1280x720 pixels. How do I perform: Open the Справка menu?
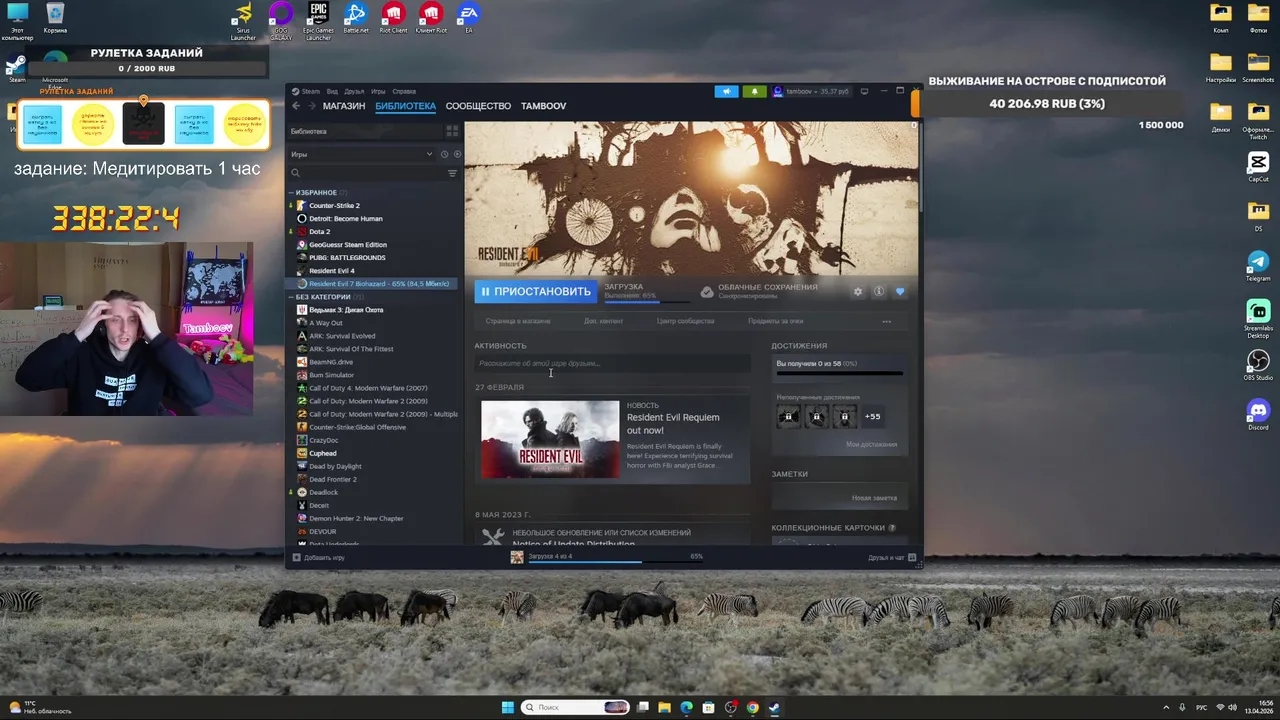pos(404,91)
